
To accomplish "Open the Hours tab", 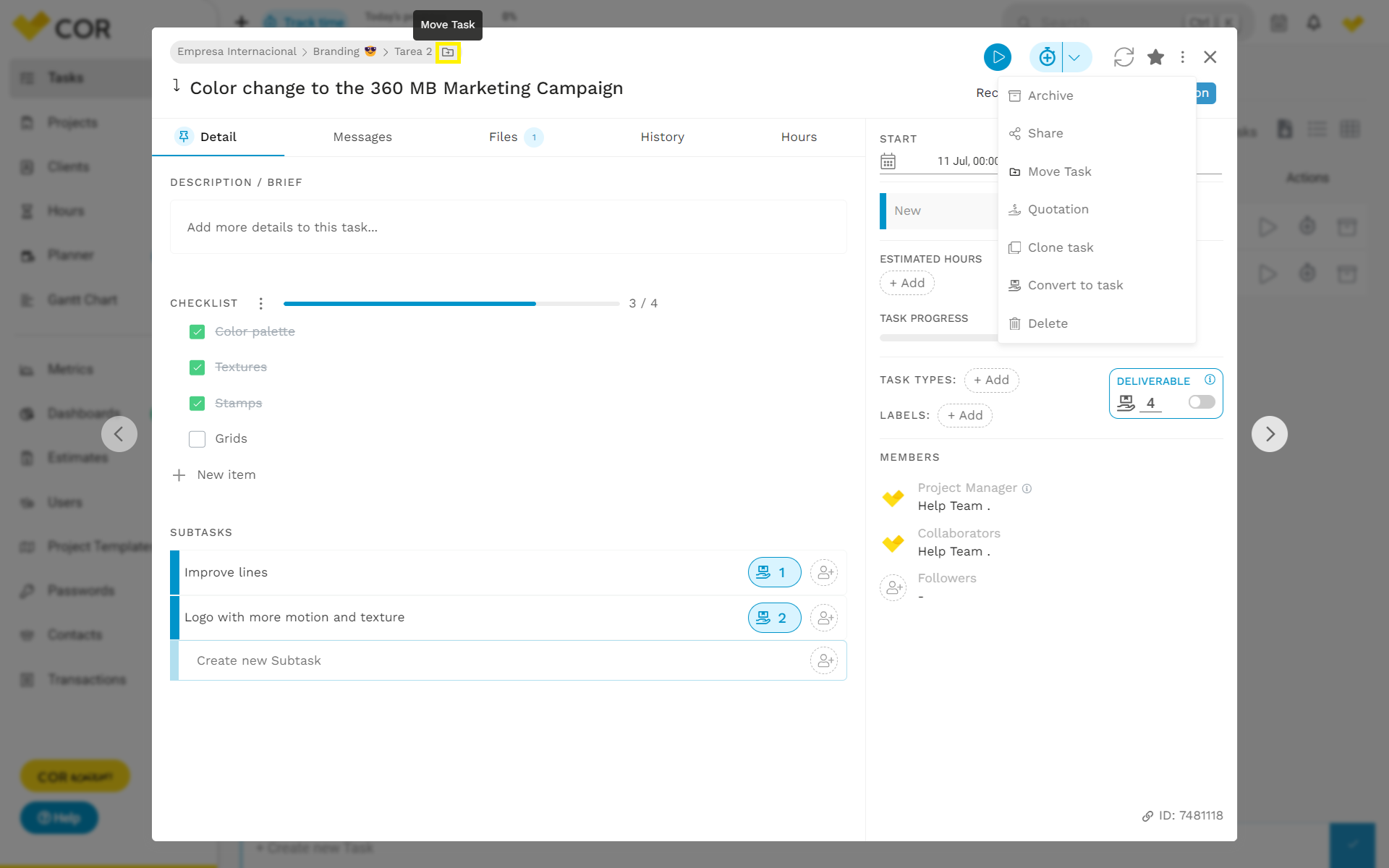I will [799, 137].
